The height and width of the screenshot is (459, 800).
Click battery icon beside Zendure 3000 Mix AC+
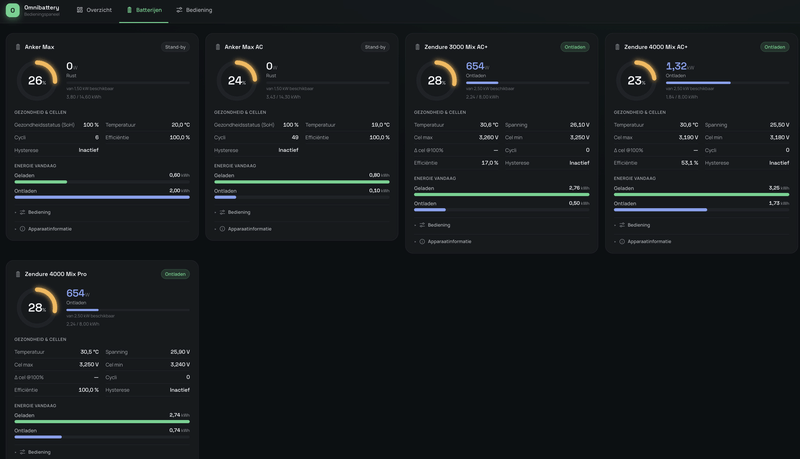417,47
